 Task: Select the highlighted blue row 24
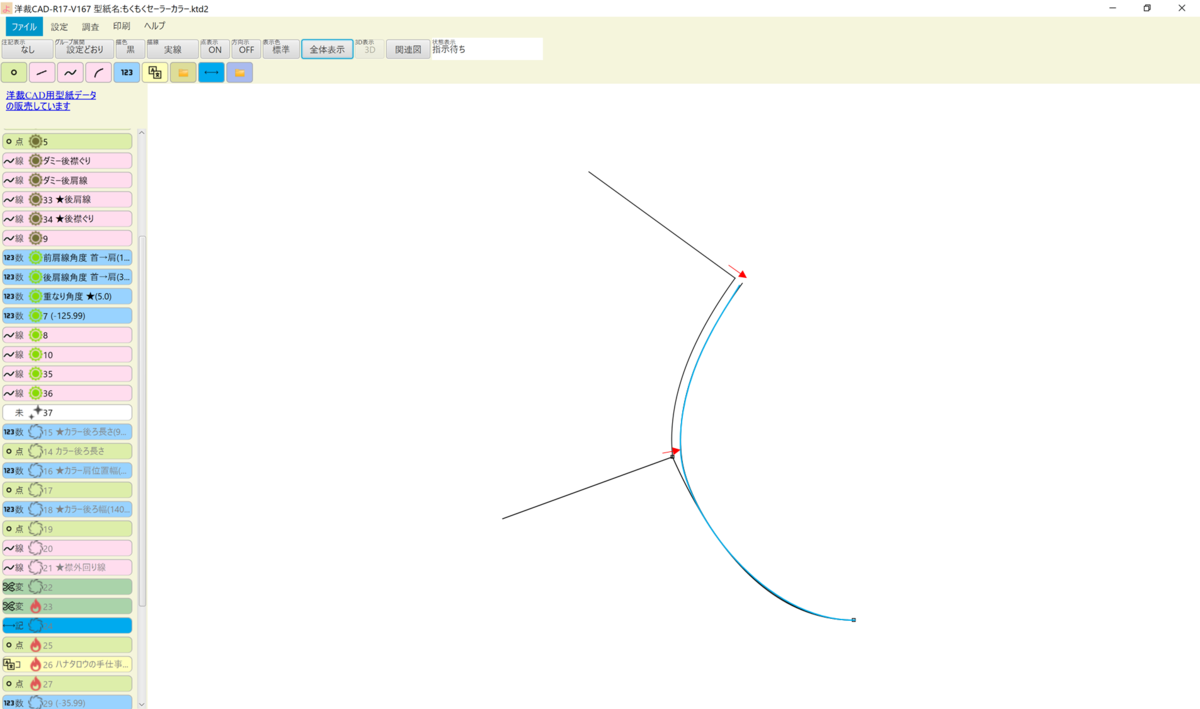[67, 625]
